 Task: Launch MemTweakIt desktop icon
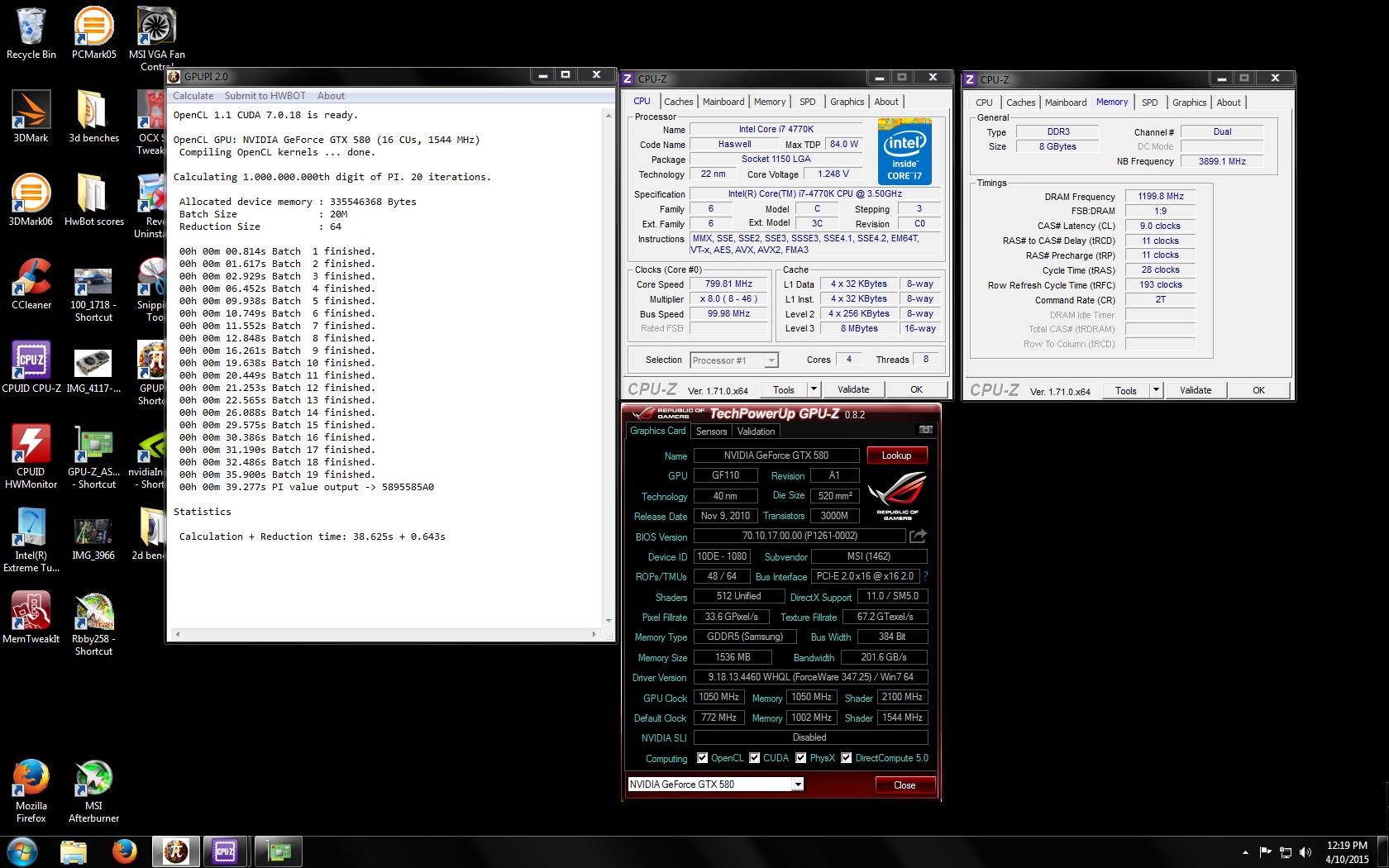click(31, 618)
